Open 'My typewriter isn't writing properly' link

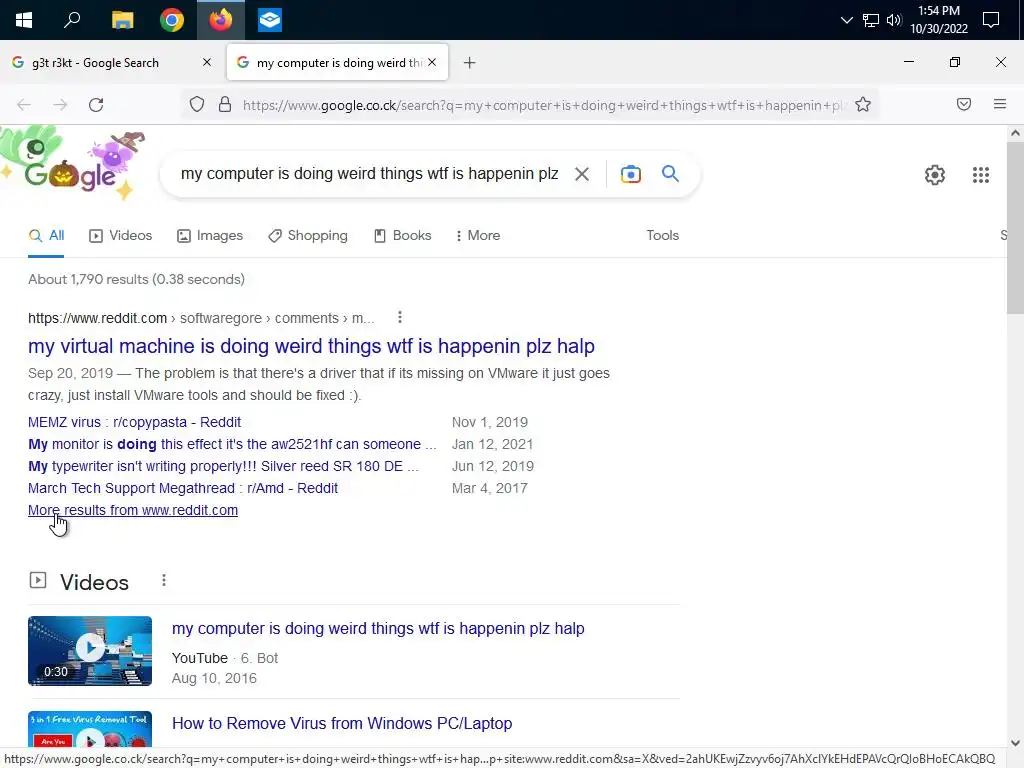point(223,466)
